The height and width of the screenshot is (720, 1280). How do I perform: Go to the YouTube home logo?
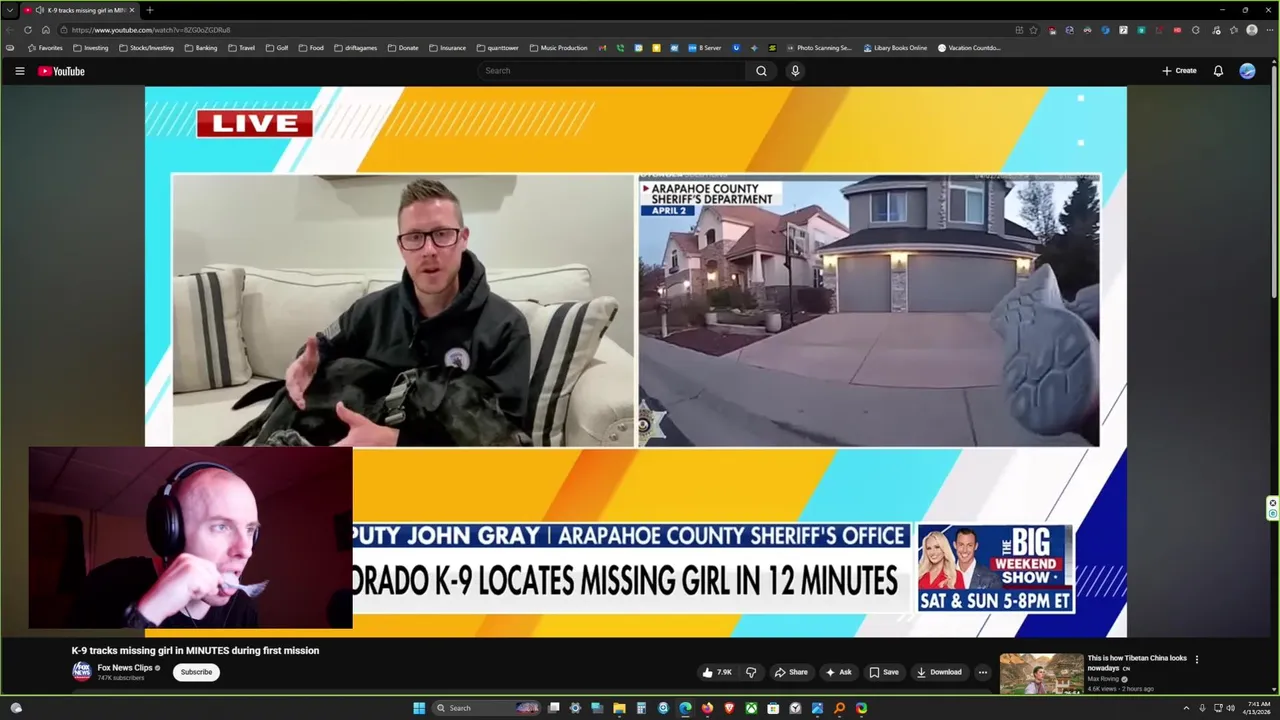pos(61,71)
